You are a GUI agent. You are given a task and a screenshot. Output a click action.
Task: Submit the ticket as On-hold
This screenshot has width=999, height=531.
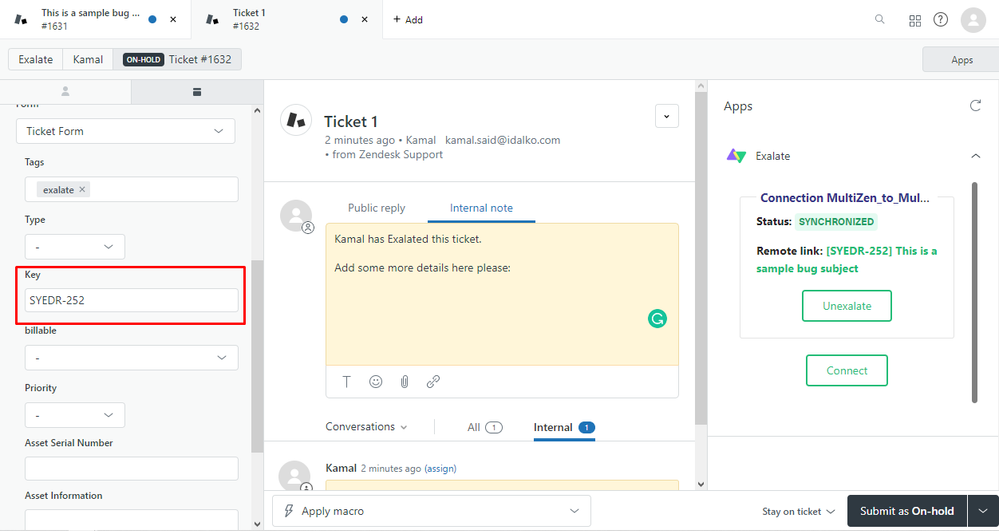click(907, 511)
